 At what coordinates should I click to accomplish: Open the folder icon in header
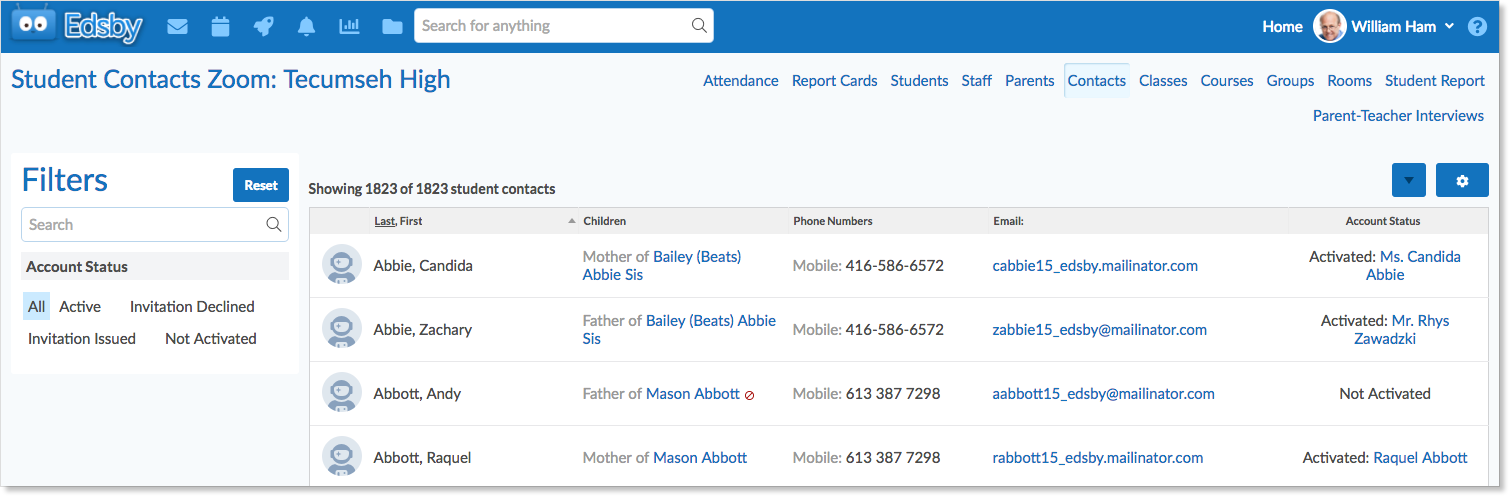392,27
